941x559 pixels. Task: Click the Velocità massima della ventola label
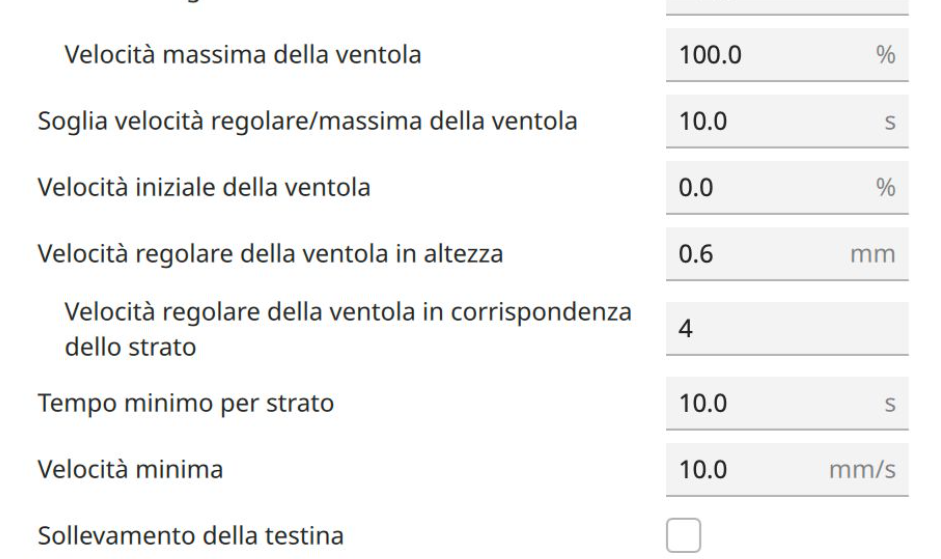pyautogui.click(x=242, y=54)
